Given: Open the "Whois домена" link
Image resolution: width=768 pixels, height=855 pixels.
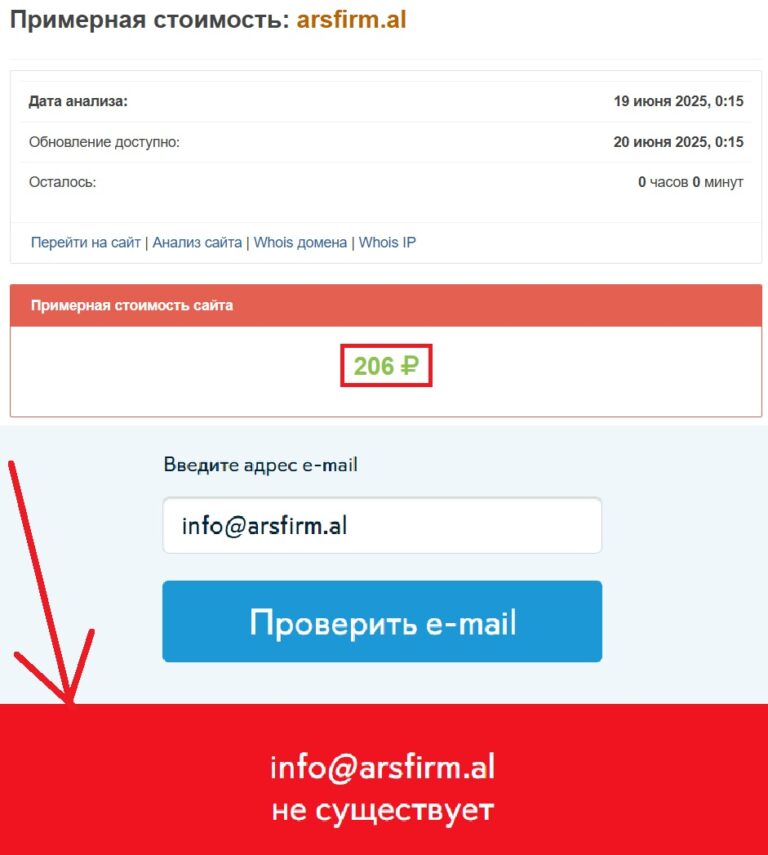Looking at the screenshot, I should 300,242.
